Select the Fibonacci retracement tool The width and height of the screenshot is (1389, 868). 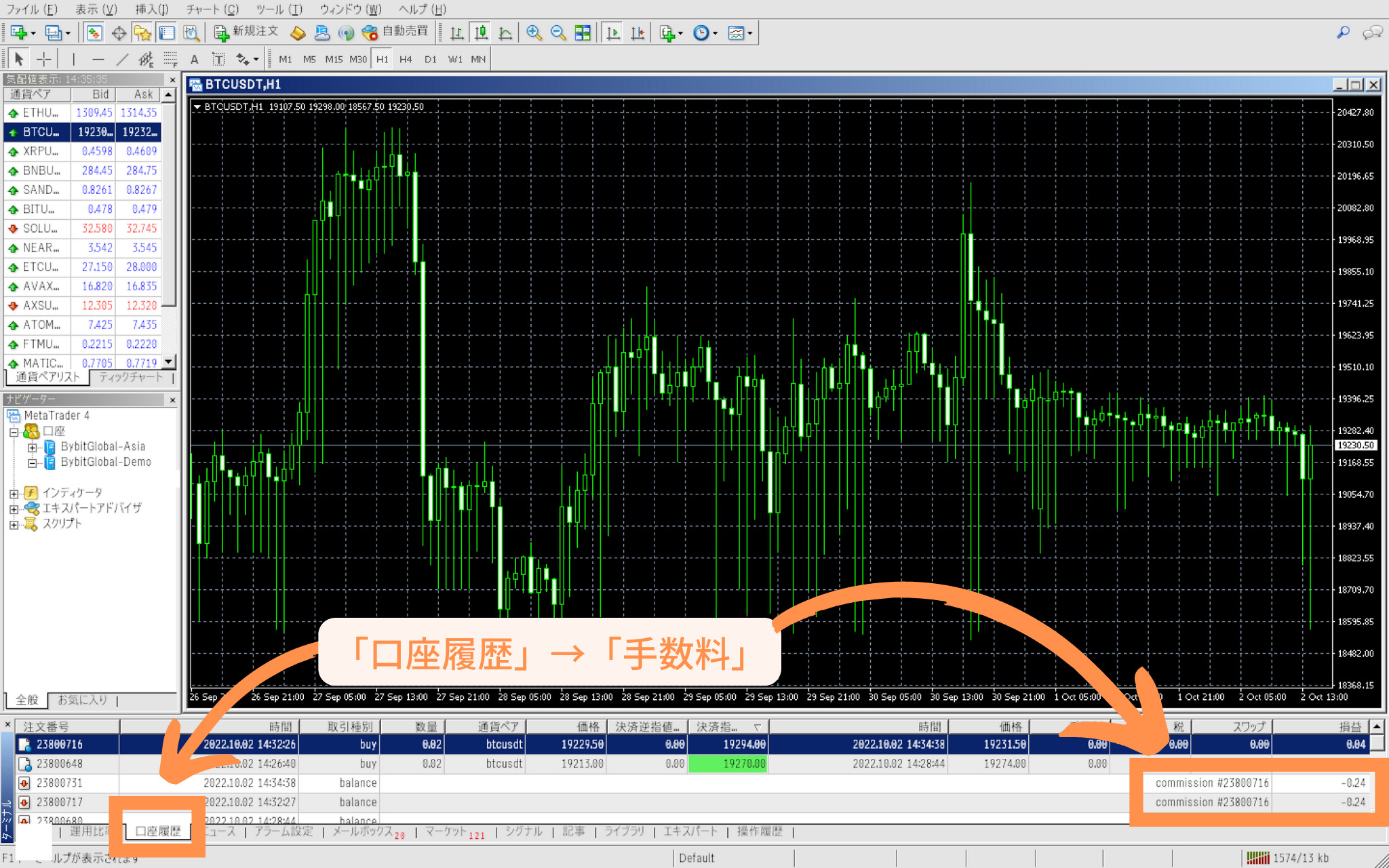tap(170, 59)
